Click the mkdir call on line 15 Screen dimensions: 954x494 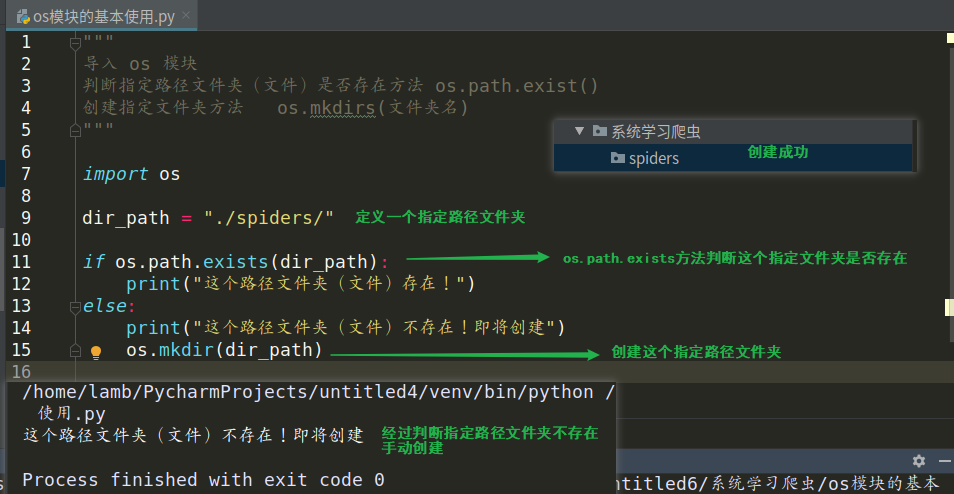pos(186,350)
